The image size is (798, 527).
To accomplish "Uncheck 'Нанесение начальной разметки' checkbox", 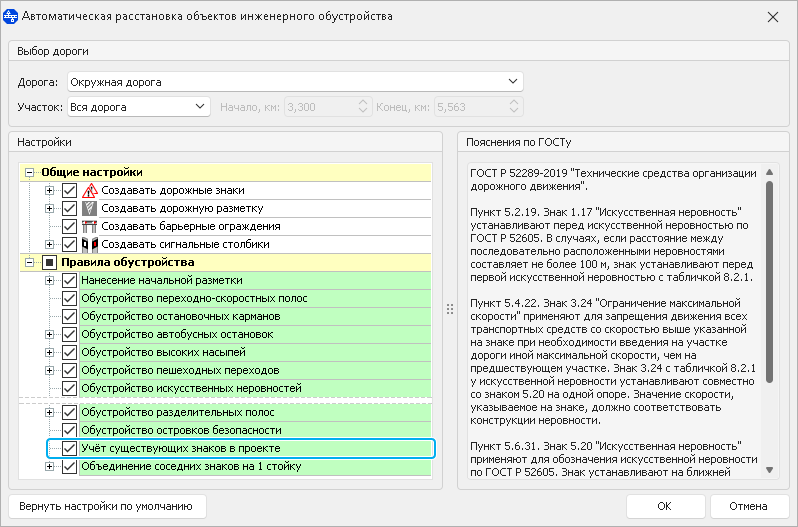I will [70, 280].
